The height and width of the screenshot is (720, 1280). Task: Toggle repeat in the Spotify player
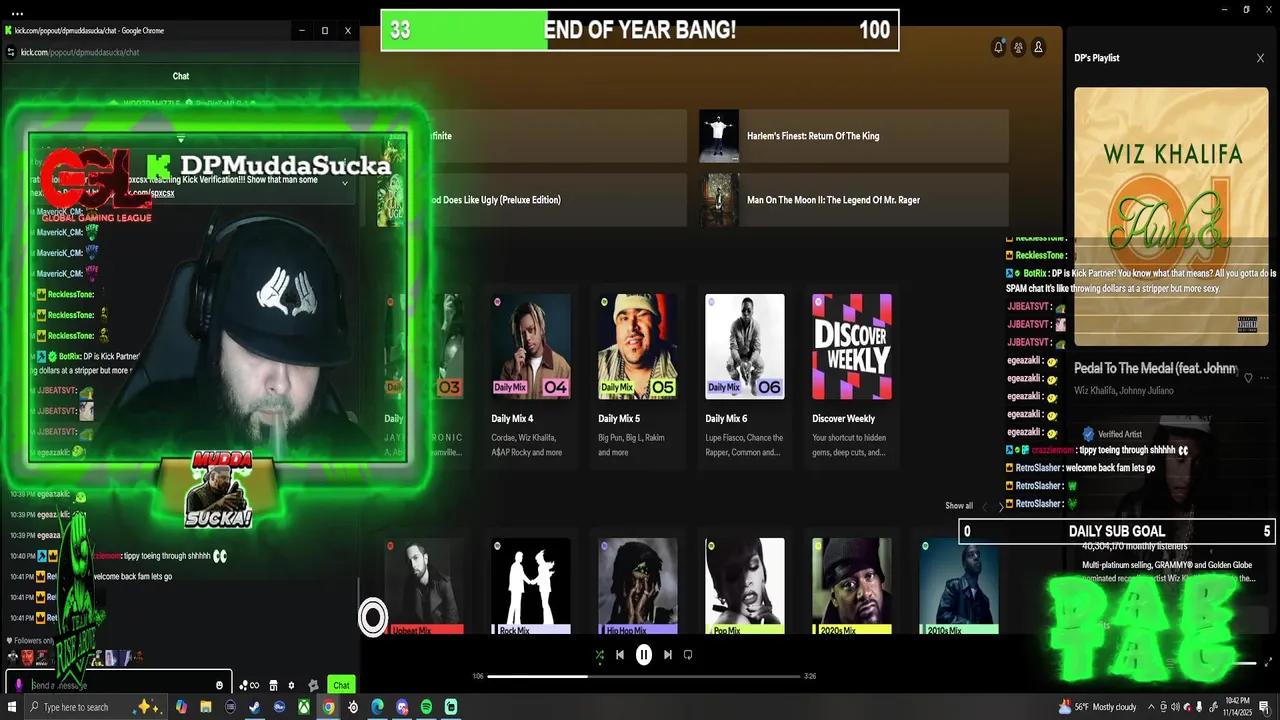pyautogui.click(x=688, y=655)
